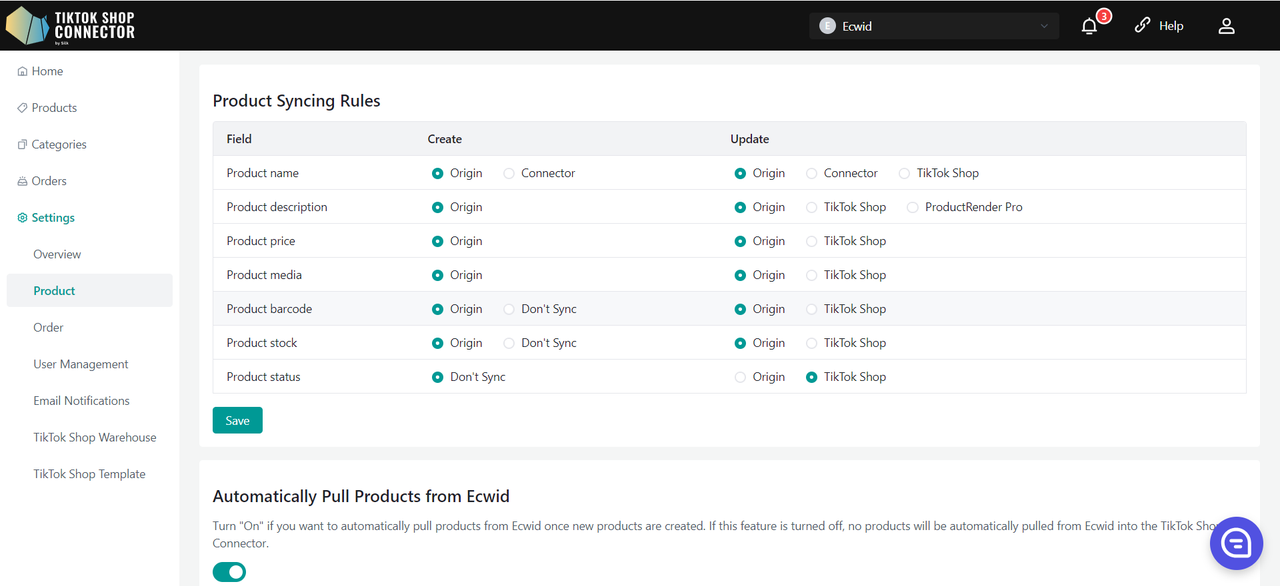Select Origin for Product name Update
1280x586 pixels.
click(x=740, y=173)
